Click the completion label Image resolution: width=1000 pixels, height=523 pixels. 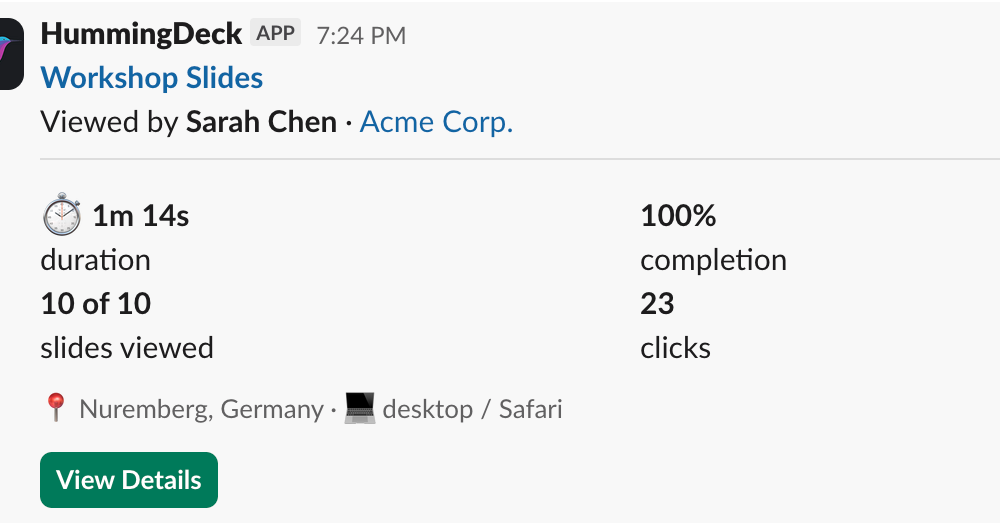coord(713,260)
